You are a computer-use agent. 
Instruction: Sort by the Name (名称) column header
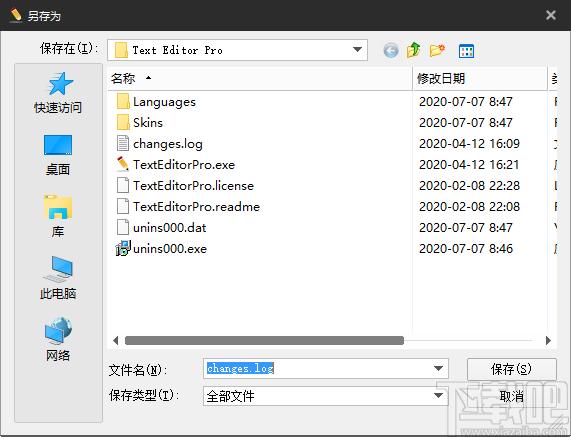[260, 79]
